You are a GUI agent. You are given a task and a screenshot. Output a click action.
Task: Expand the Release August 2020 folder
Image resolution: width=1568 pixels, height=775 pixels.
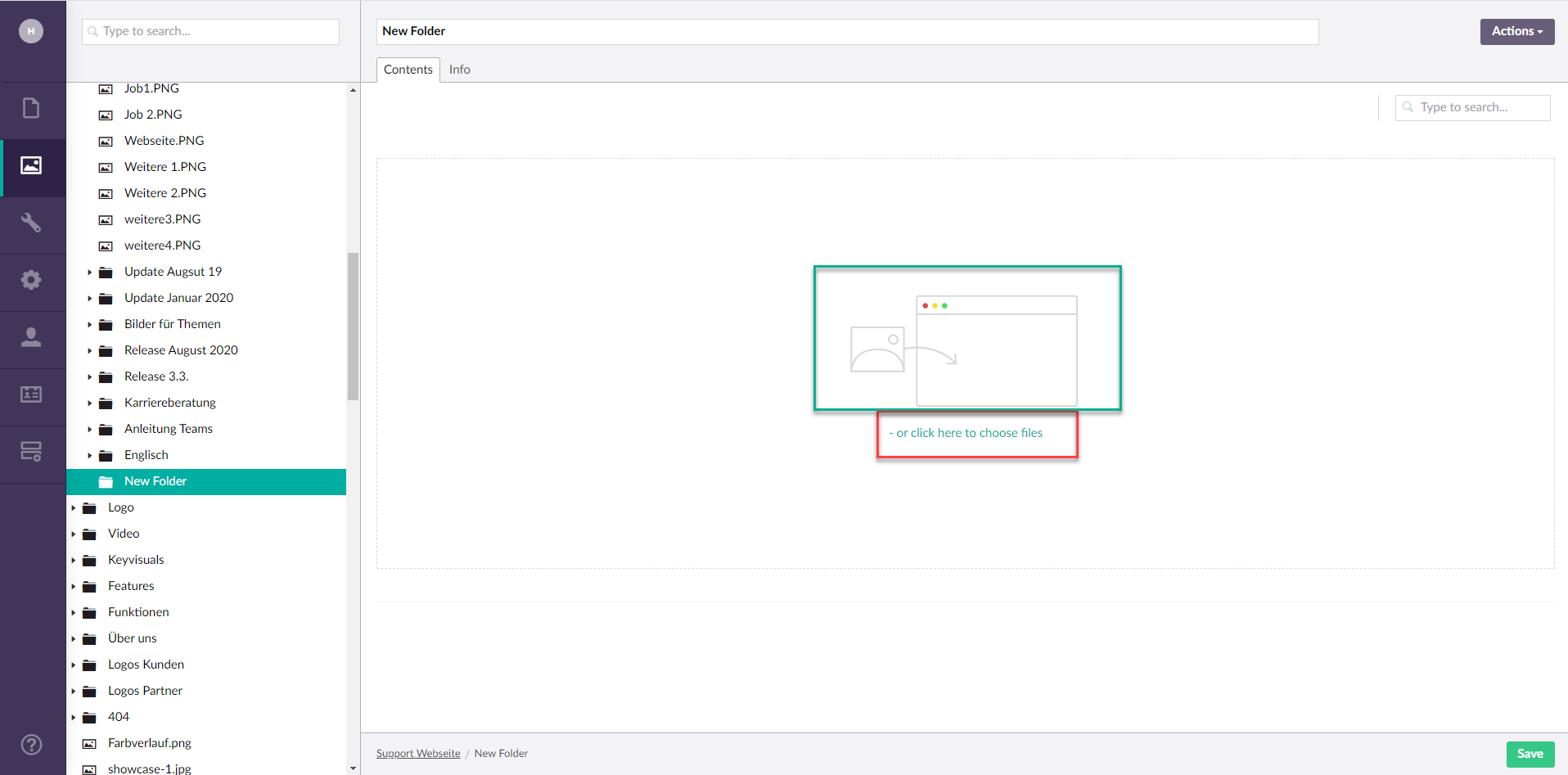pos(89,350)
